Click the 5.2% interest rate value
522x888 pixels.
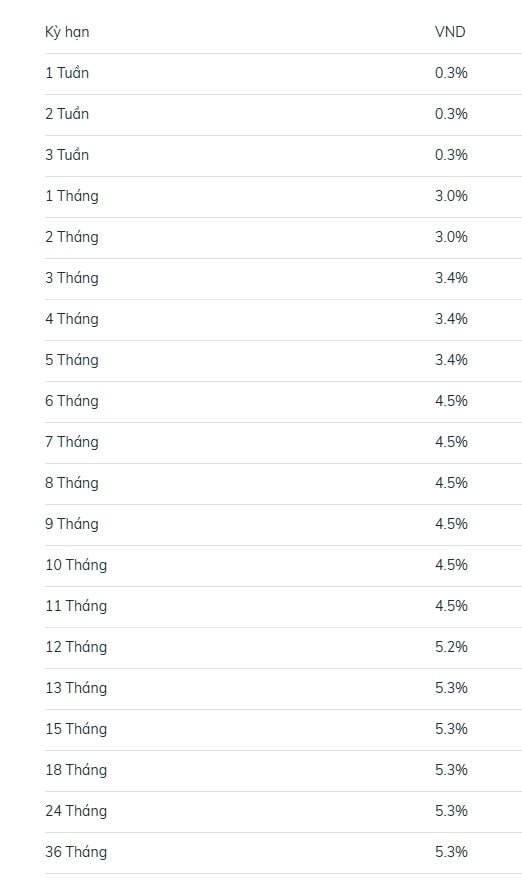pyautogui.click(x=451, y=647)
